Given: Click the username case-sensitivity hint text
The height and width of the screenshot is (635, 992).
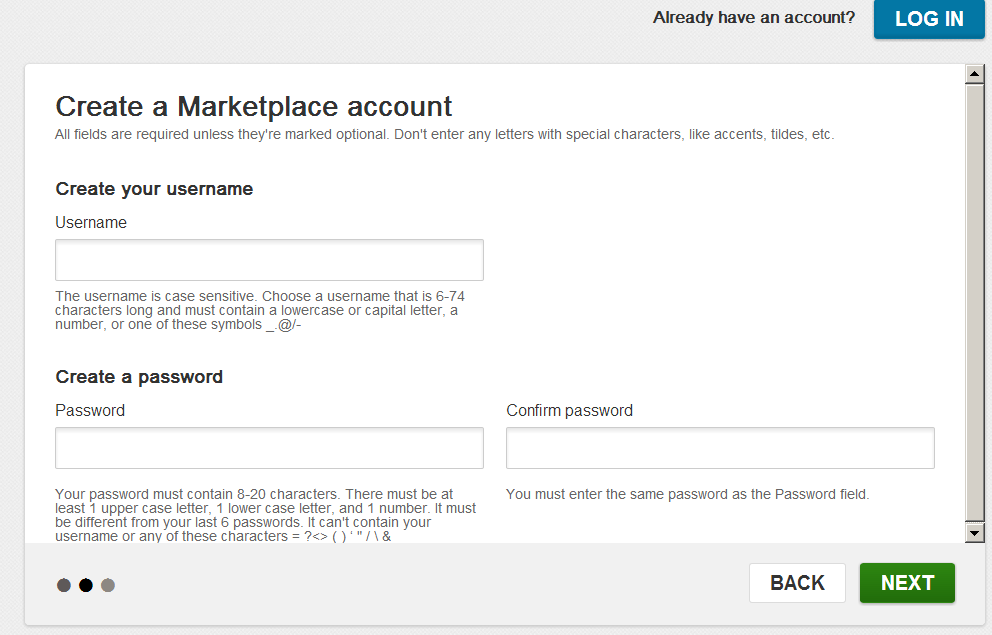Looking at the screenshot, I should click(x=260, y=310).
